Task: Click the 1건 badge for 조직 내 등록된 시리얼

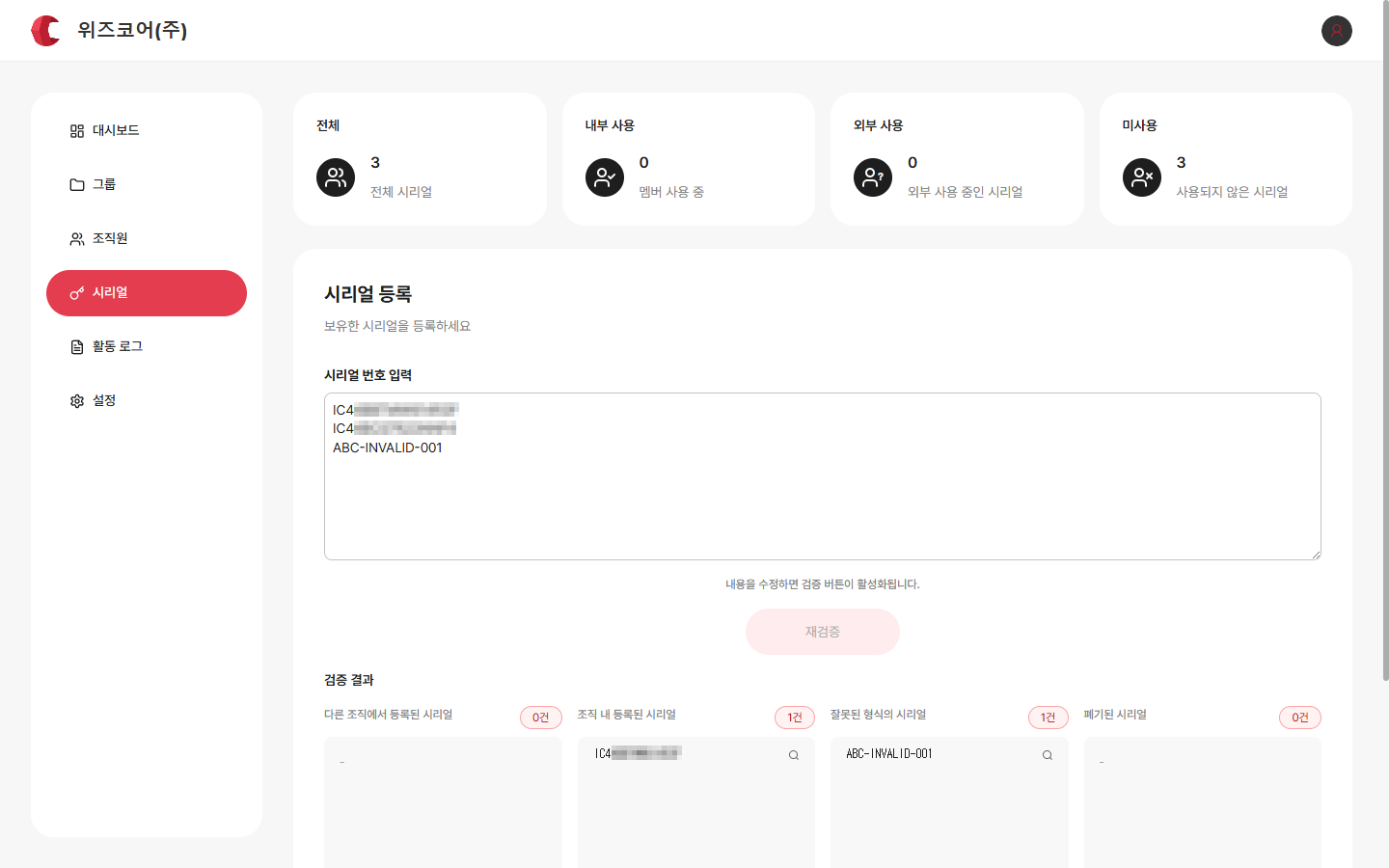Action: [795, 718]
